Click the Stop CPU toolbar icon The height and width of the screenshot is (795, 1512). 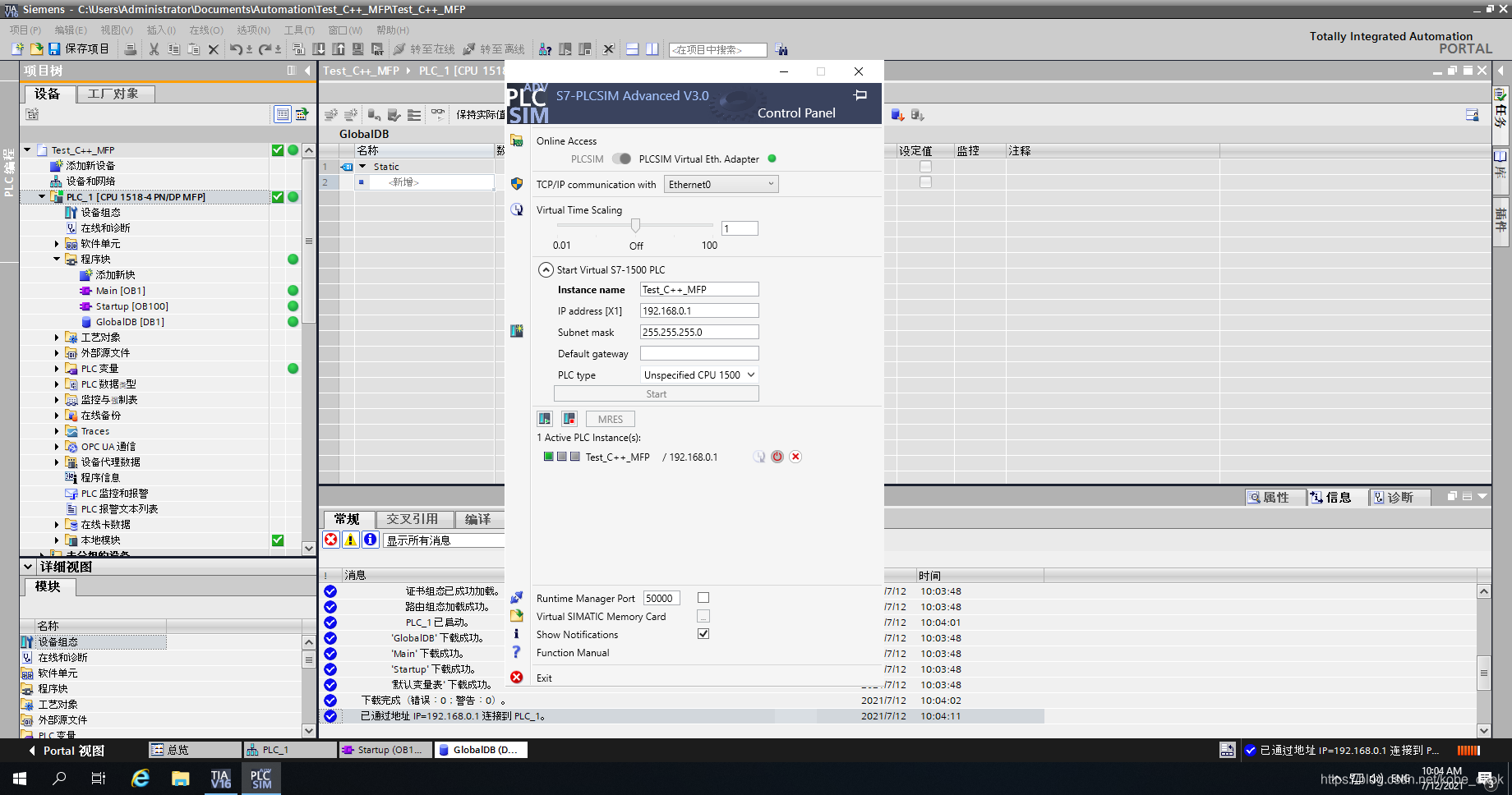pos(585,49)
